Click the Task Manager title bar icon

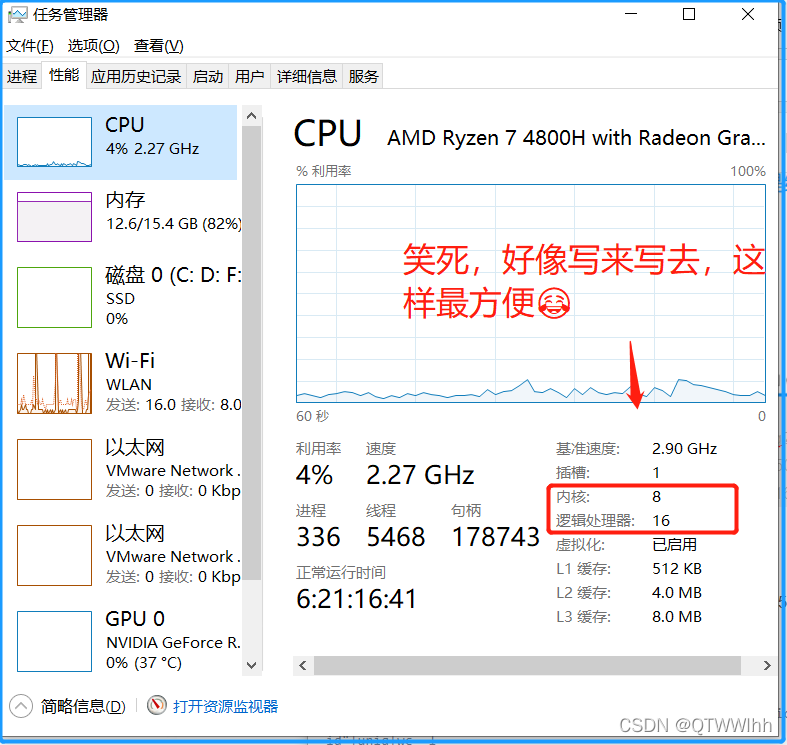point(18,15)
